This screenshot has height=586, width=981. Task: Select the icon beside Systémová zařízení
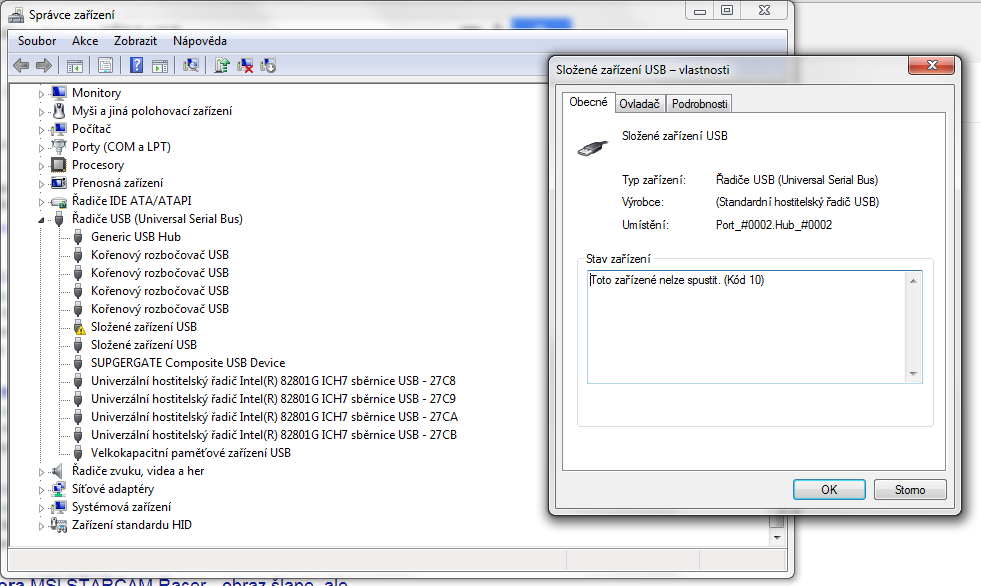click(59, 507)
